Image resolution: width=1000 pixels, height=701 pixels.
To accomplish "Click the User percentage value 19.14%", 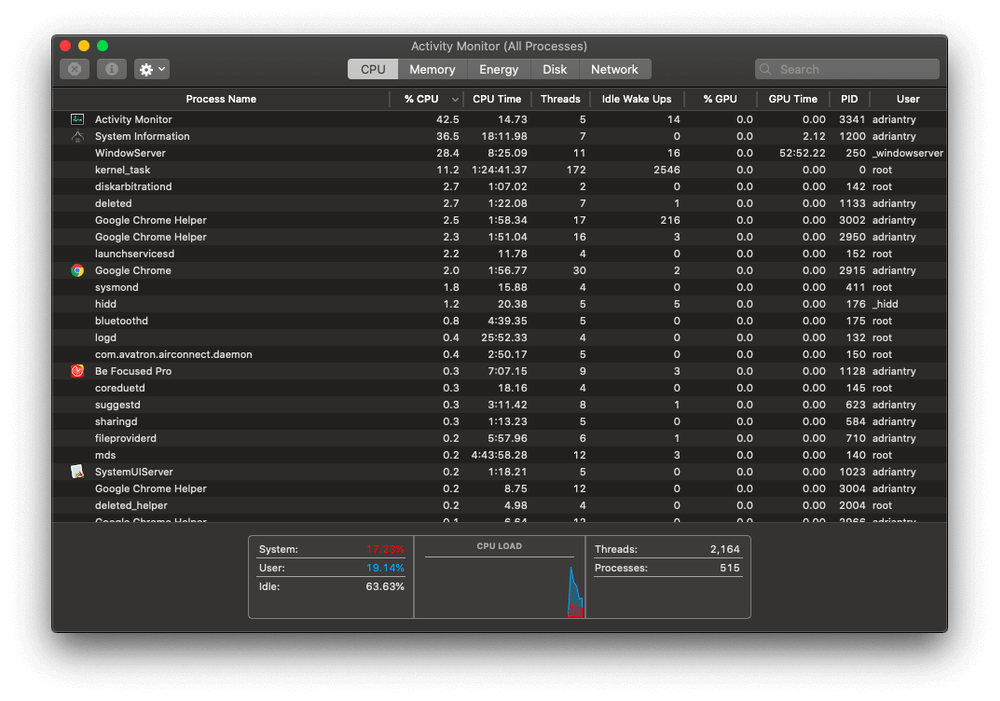I will tap(385, 568).
